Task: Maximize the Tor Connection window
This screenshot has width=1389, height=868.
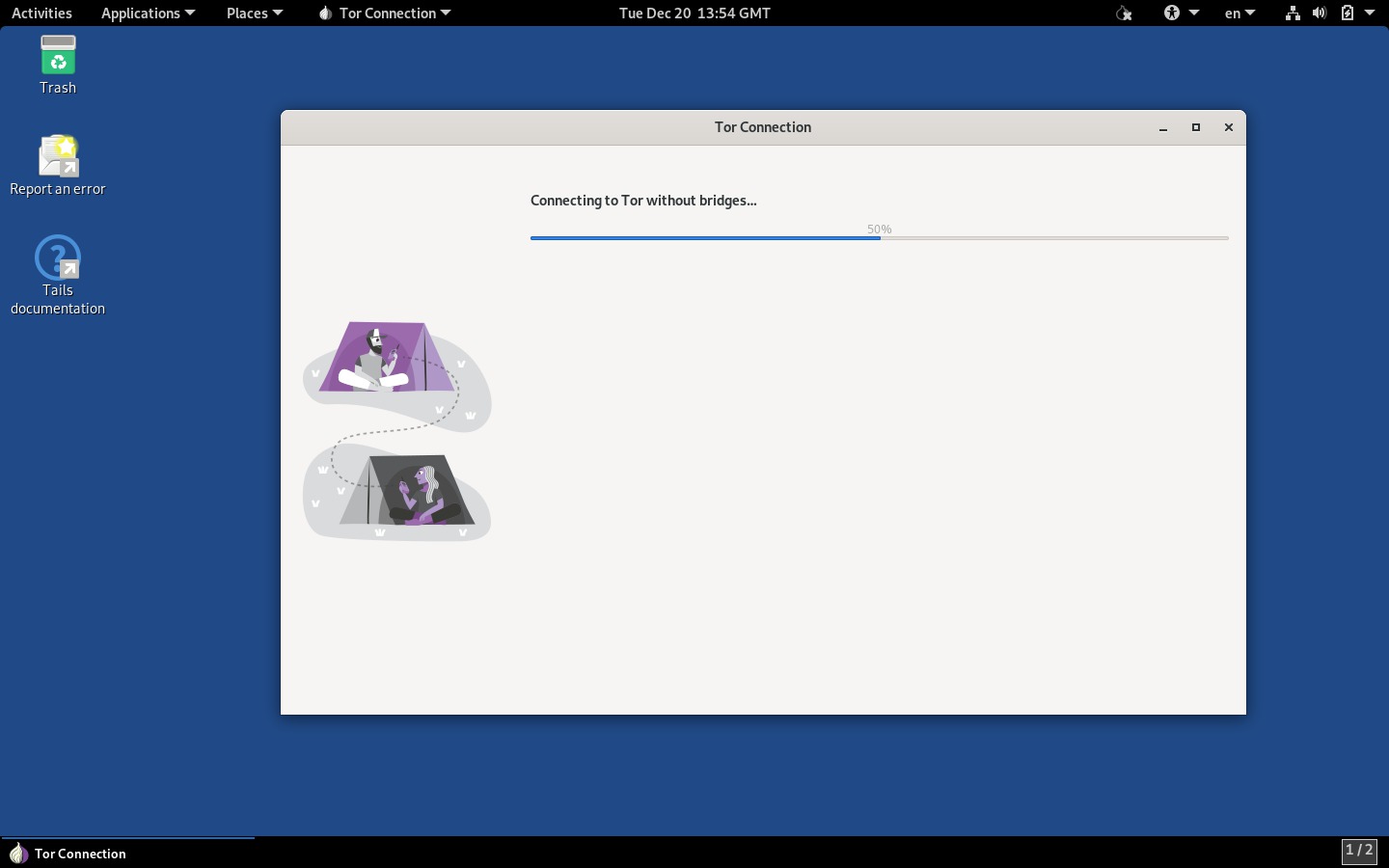Action: pos(1196,127)
